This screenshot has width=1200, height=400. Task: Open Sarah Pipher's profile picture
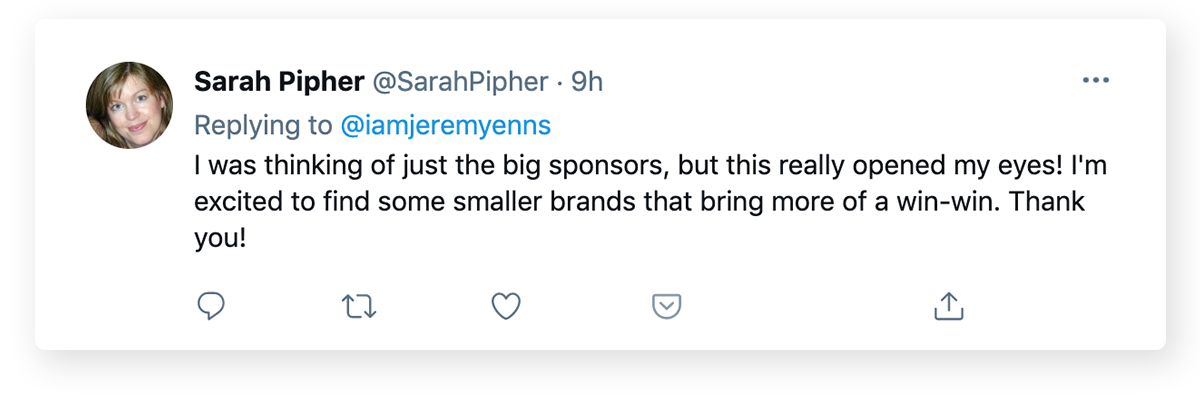coord(130,105)
